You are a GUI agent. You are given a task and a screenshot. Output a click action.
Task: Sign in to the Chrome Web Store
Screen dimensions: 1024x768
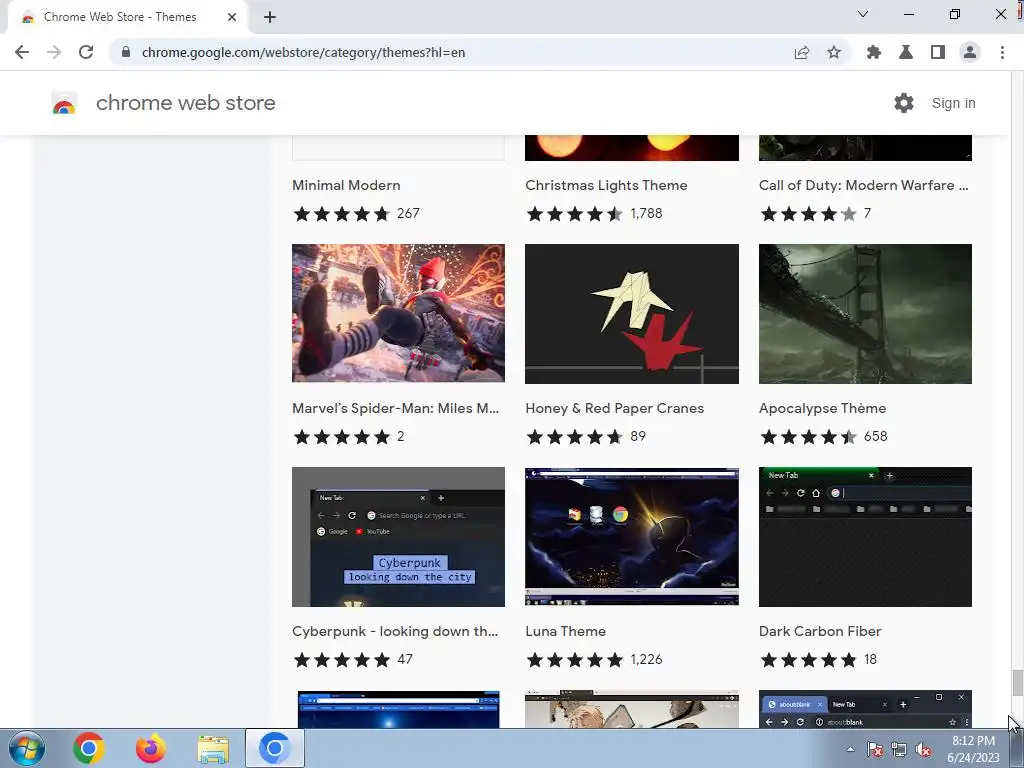(x=953, y=103)
